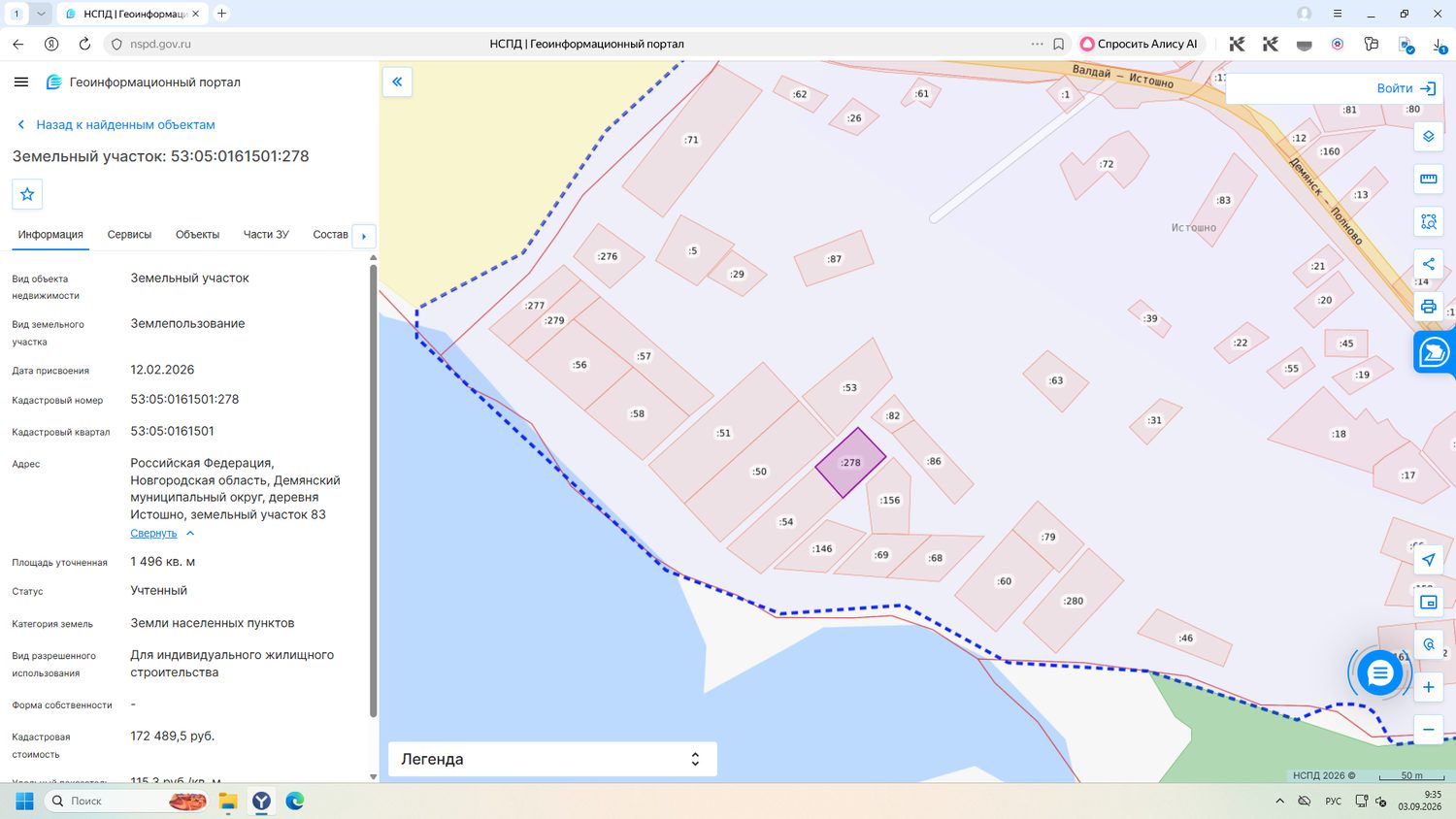Open File Explorer from taskbar

(x=228, y=801)
